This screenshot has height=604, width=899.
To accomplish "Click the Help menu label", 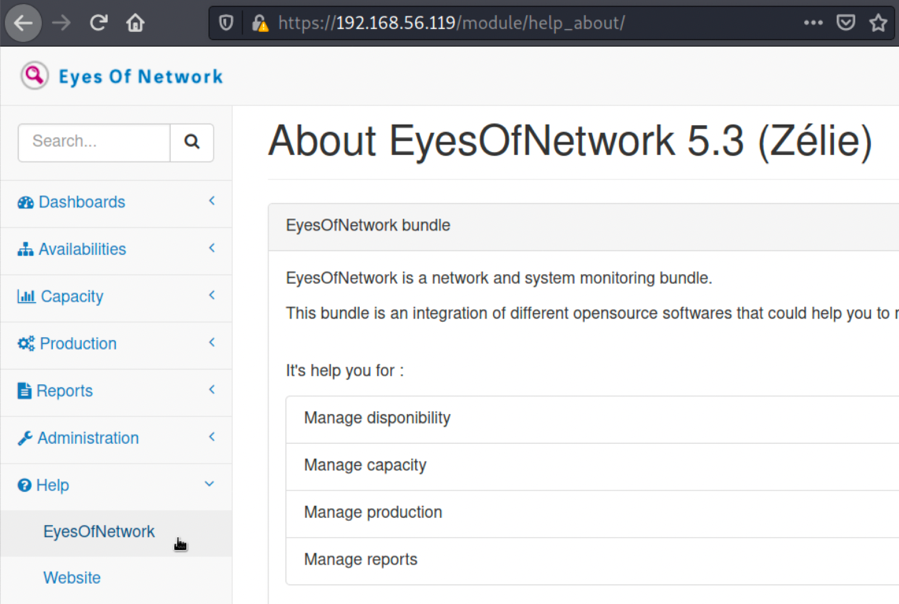I will 53,485.
